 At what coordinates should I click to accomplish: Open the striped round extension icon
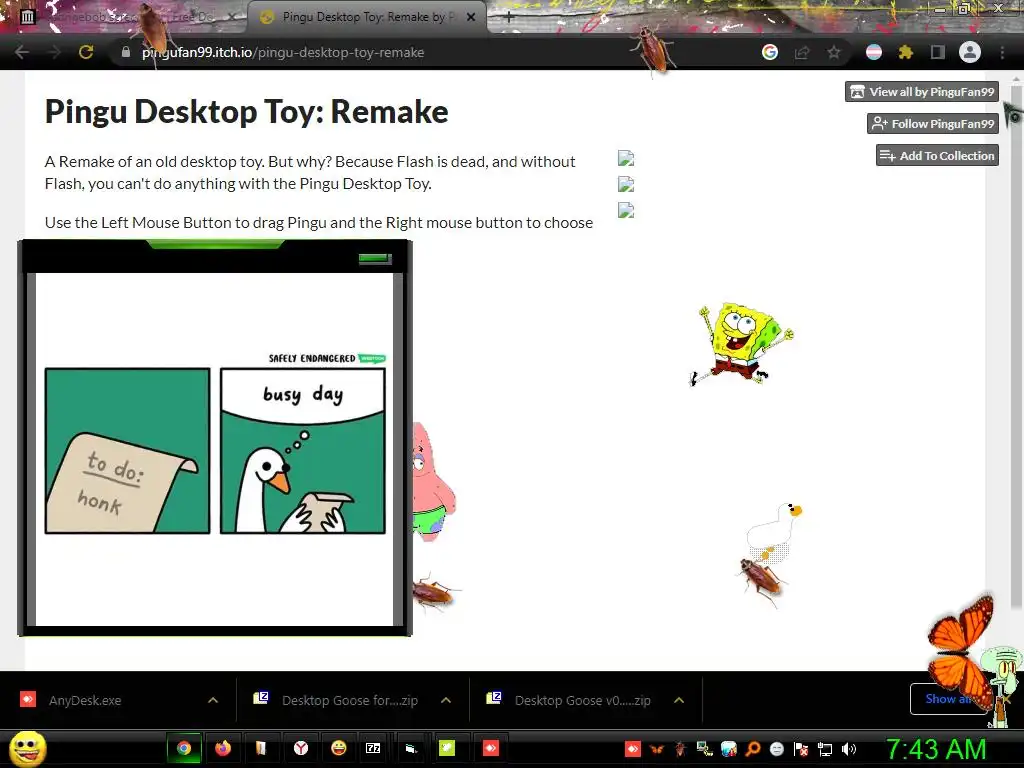(x=874, y=52)
